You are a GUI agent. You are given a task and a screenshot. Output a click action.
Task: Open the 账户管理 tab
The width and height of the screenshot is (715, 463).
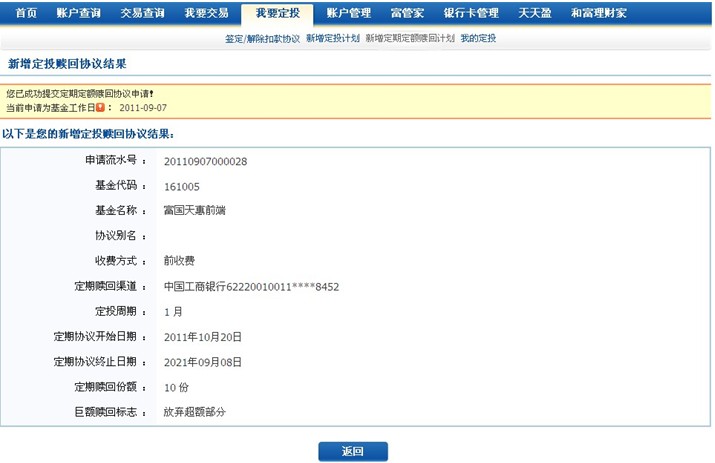[348, 13]
